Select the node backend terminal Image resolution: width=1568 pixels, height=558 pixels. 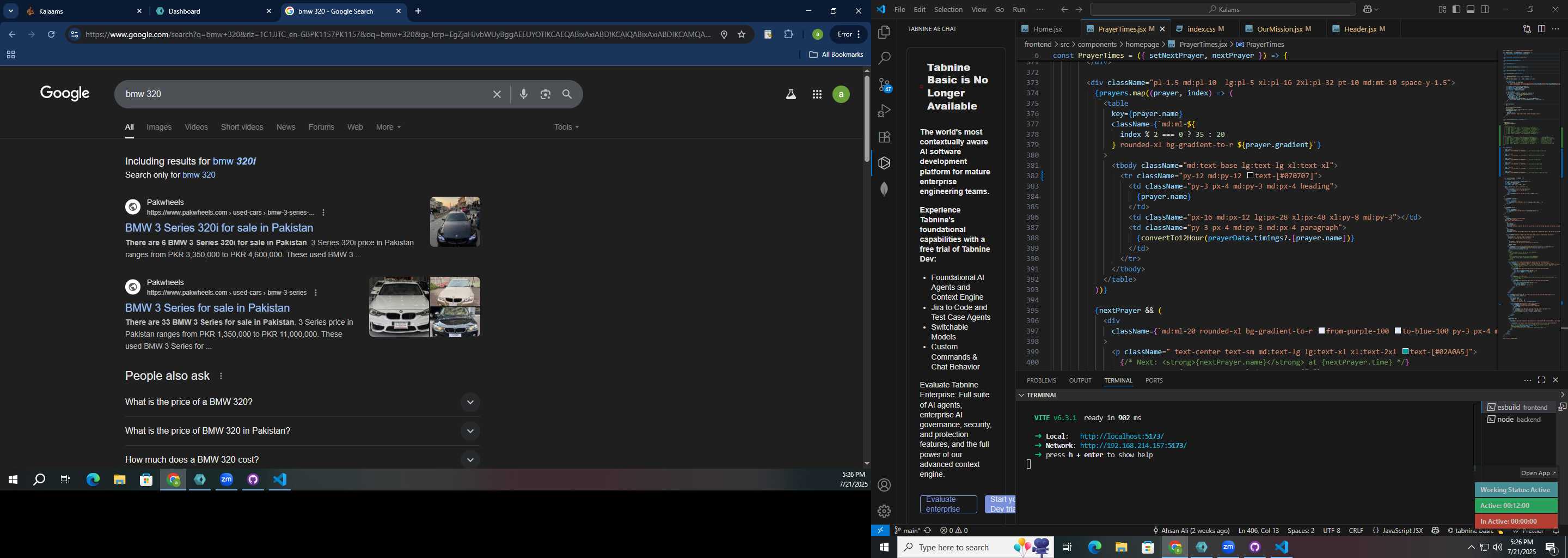(1520, 420)
